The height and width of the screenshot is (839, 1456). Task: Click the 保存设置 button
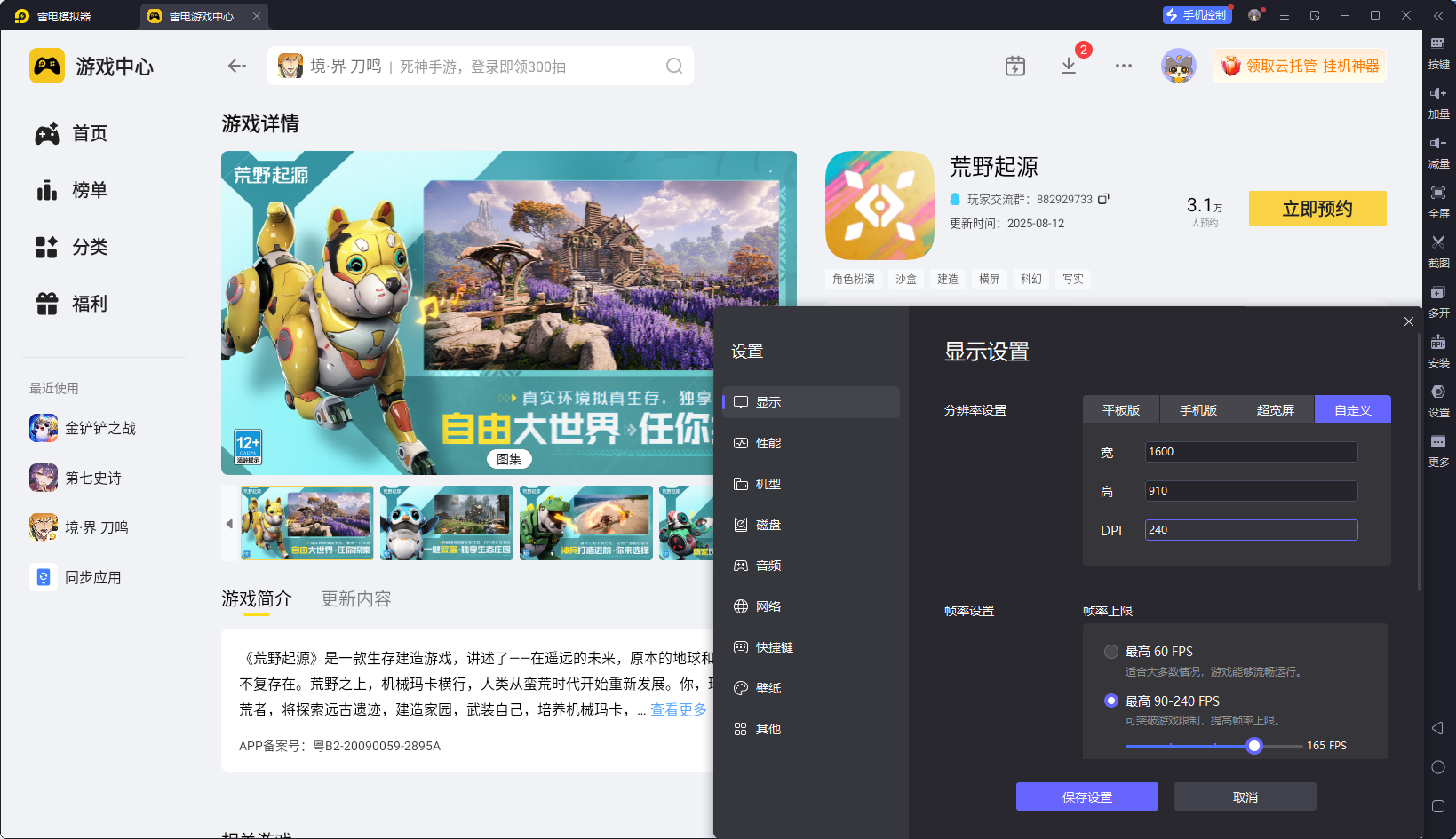[x=1086, y=796]
